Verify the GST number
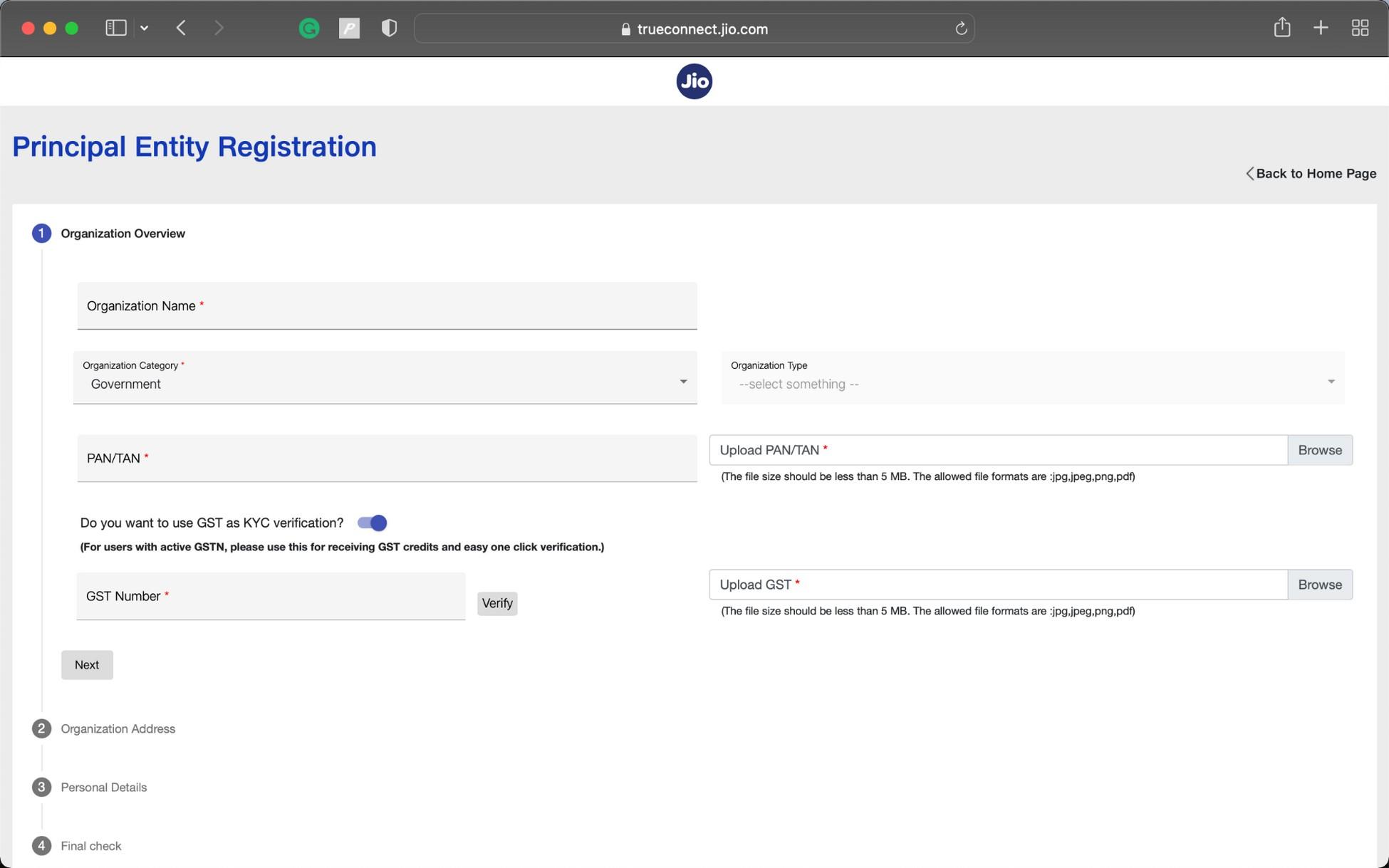 (497, 604)
